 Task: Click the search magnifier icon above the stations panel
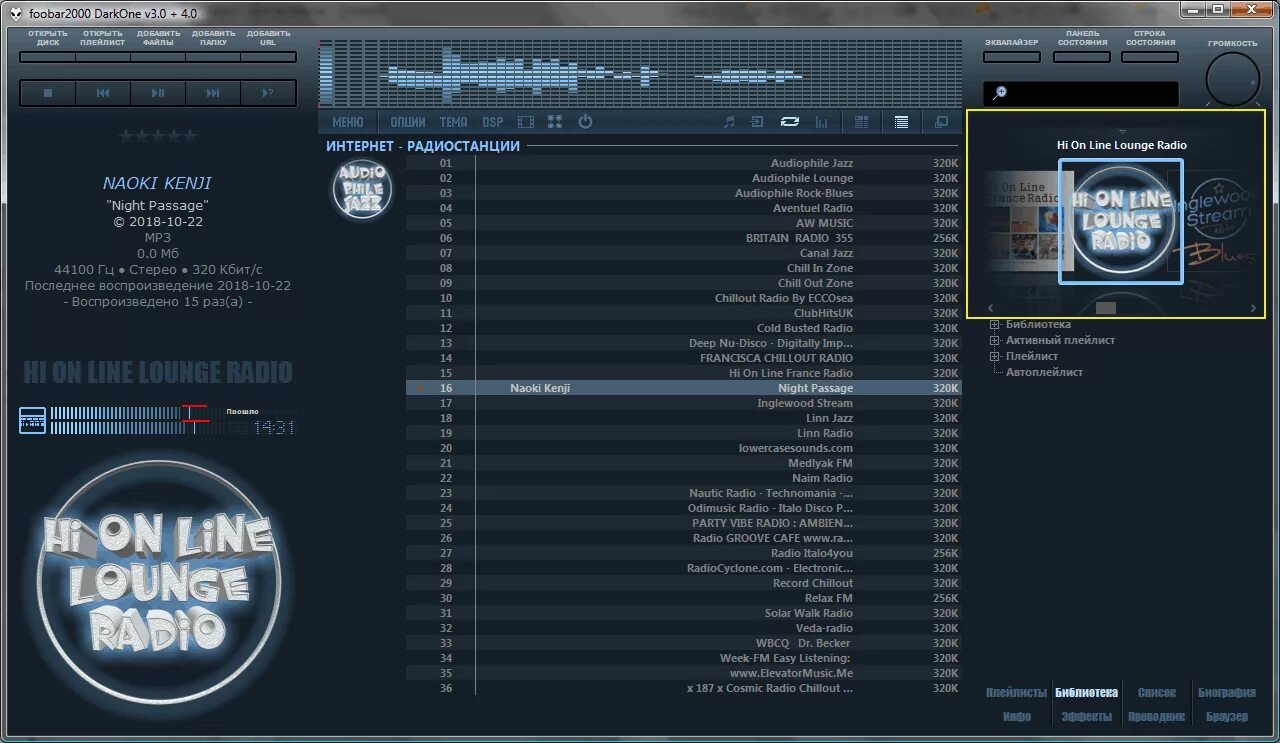tap(1000, 92)
